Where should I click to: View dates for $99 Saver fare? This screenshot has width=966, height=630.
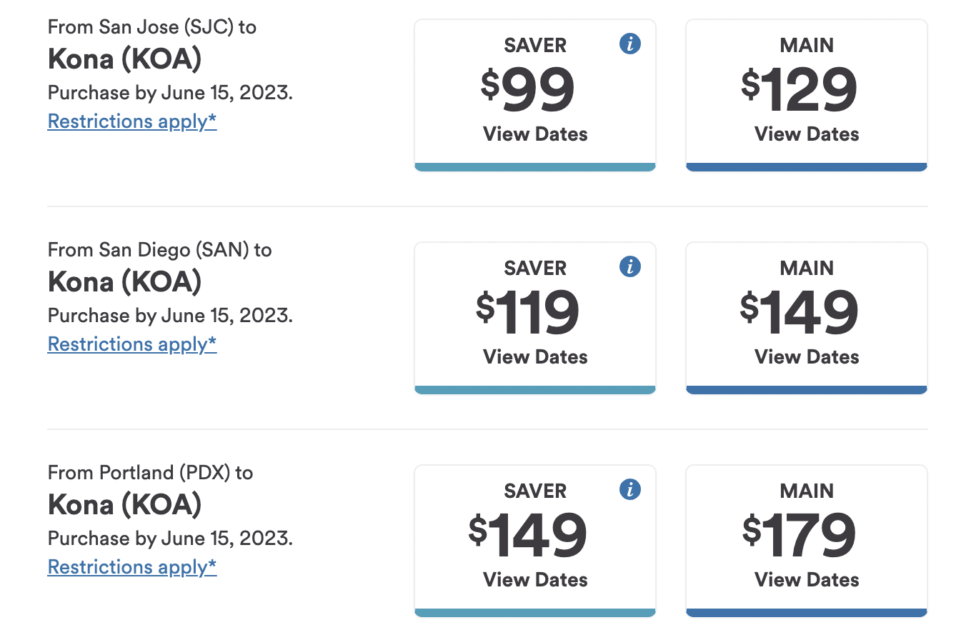pos(535,134)
